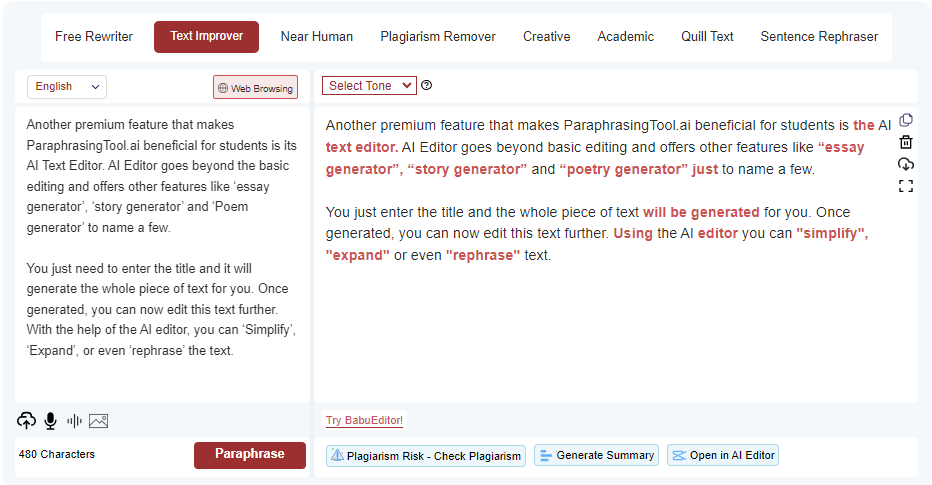Click the audio waveform icon
This screenshot has width=932, height=485.
click(74, 421)
